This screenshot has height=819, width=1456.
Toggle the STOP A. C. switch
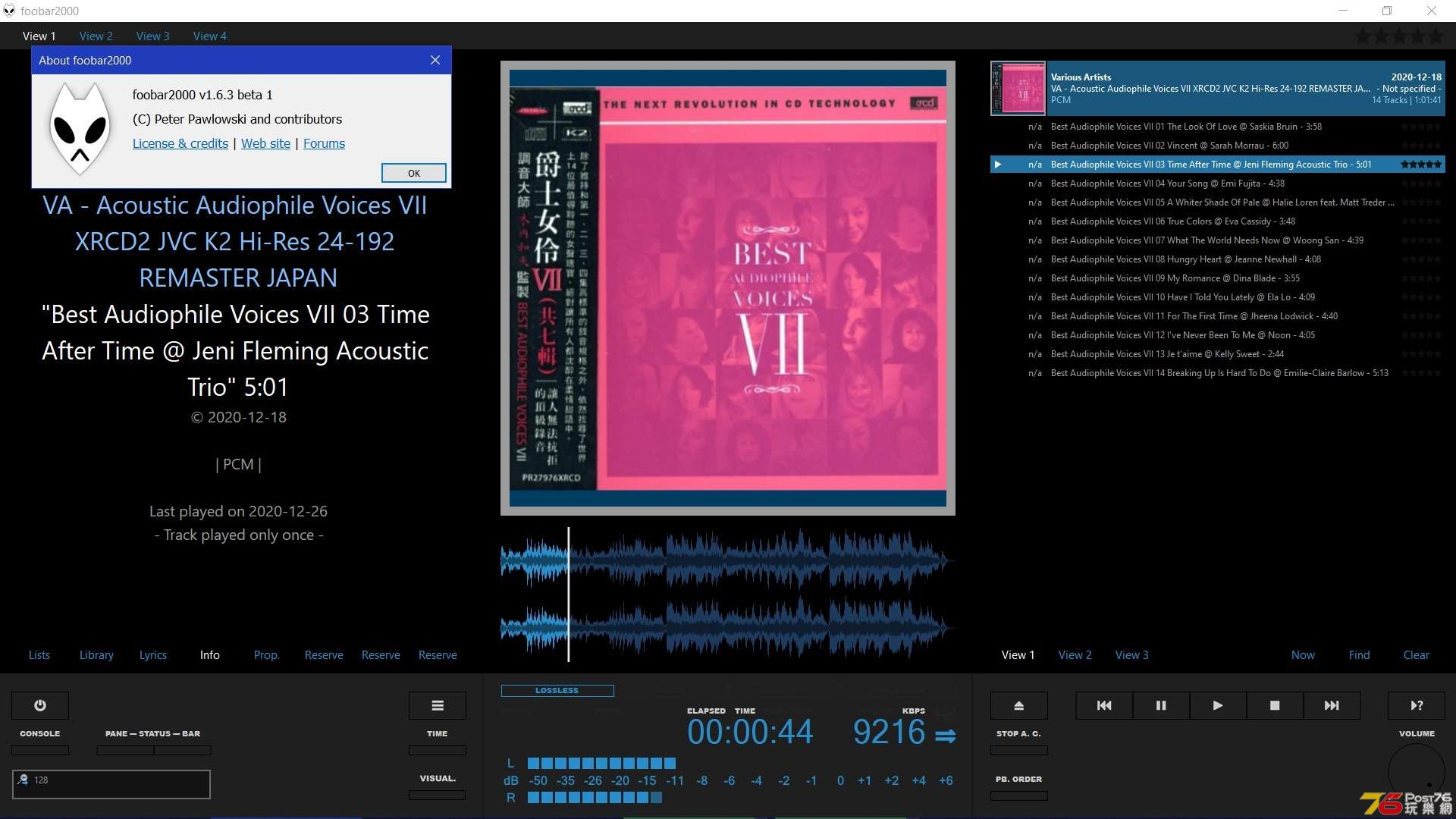(x=1019, y=750)
